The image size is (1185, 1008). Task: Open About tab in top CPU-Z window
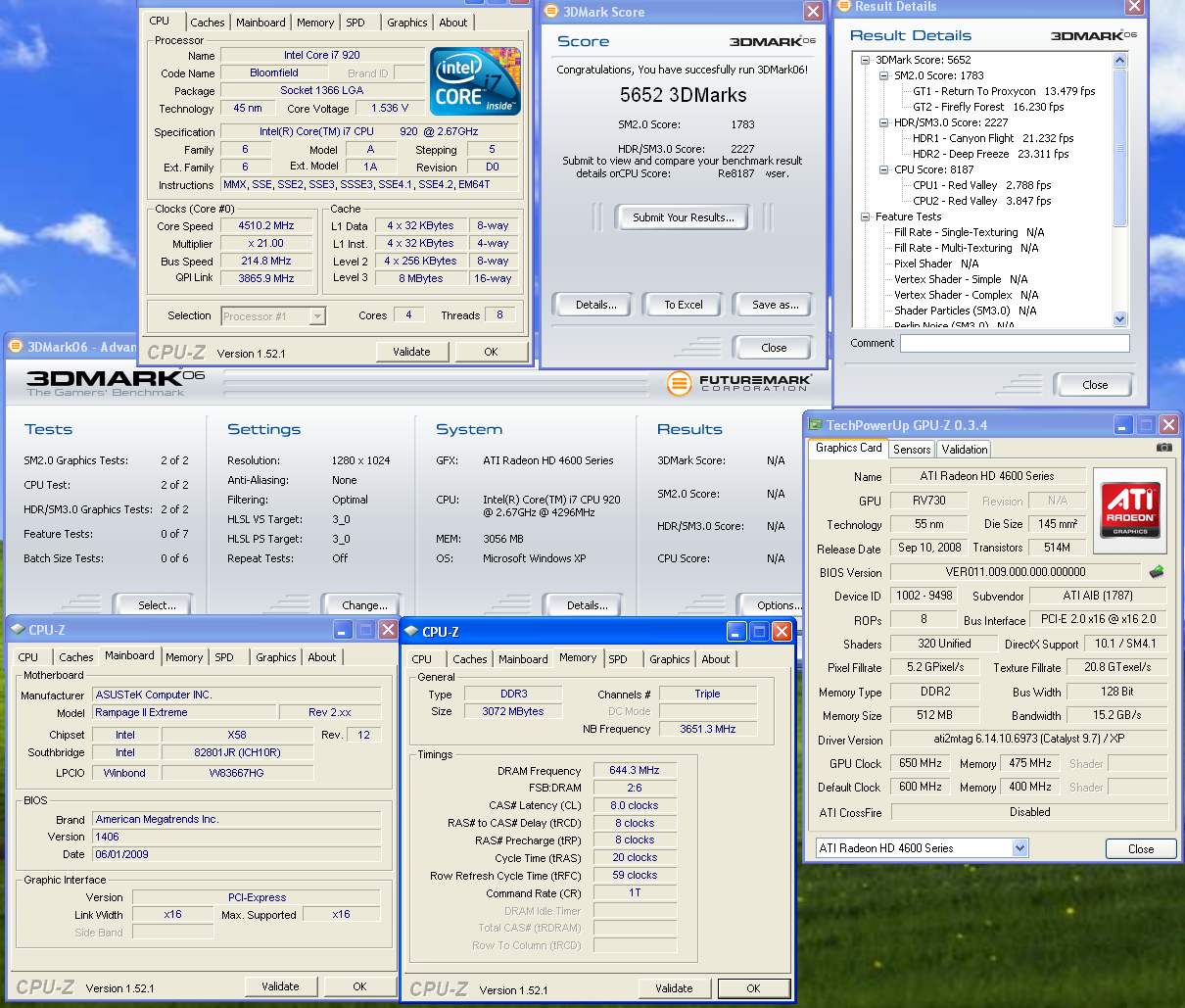point(453,22)
